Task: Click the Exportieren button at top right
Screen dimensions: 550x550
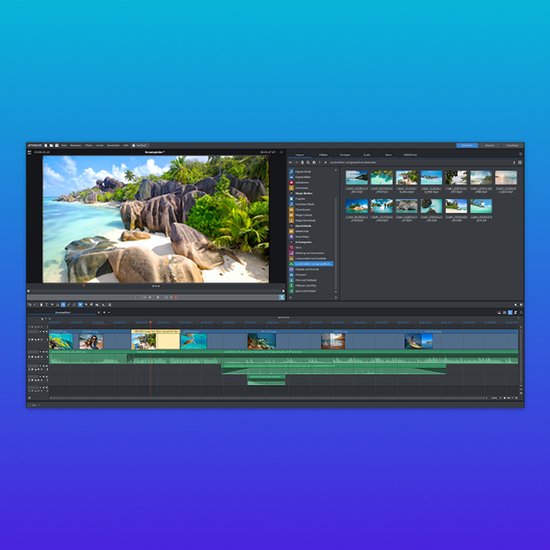Action: [512, 145]
